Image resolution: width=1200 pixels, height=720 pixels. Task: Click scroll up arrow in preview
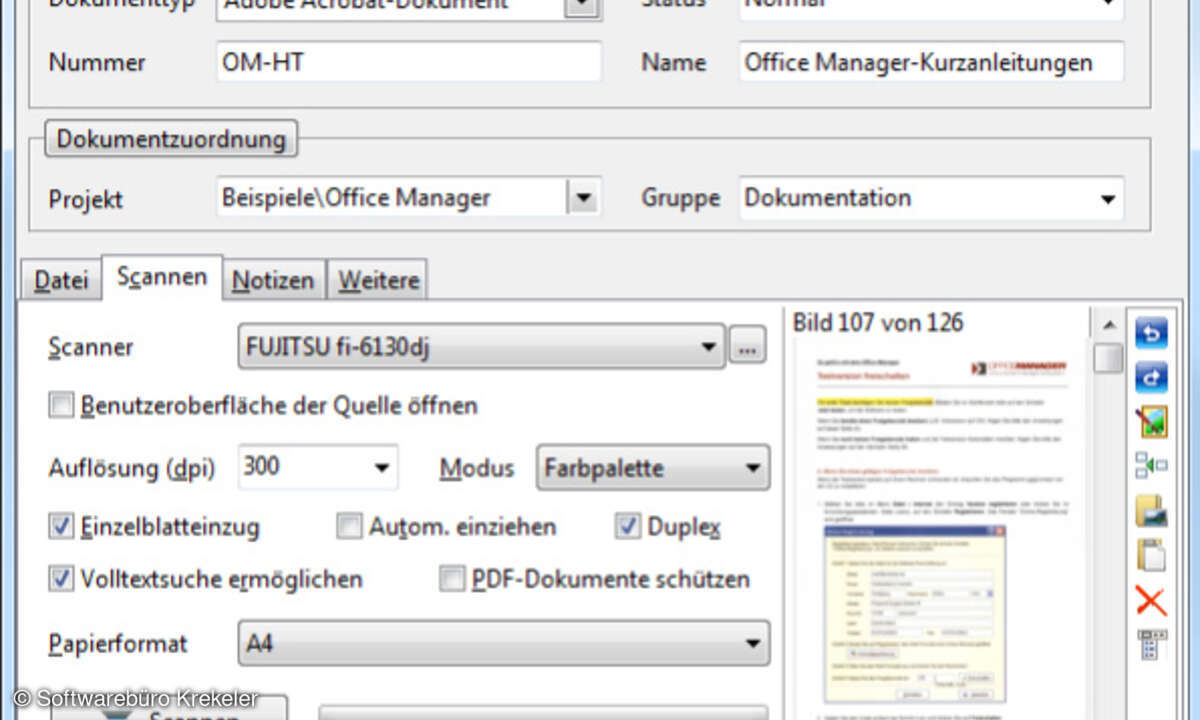[1108, 325]
